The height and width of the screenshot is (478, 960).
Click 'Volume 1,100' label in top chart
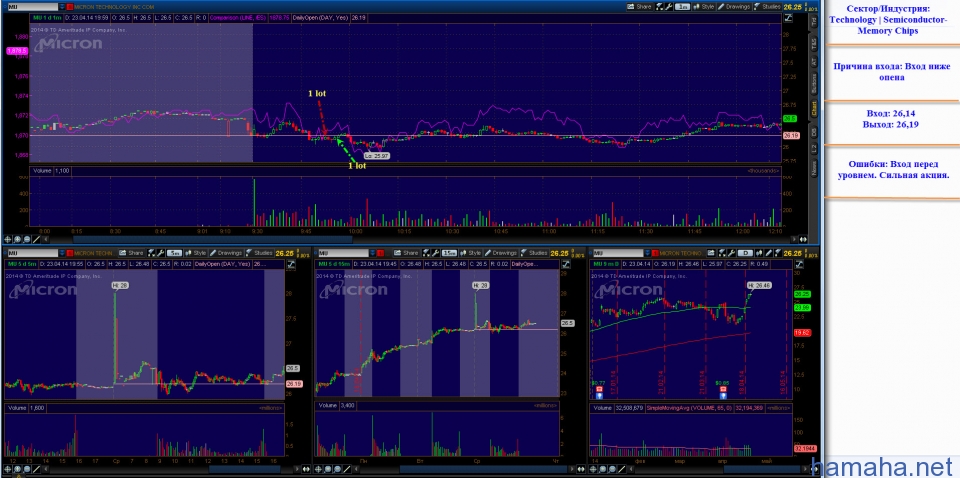[51, 171]
